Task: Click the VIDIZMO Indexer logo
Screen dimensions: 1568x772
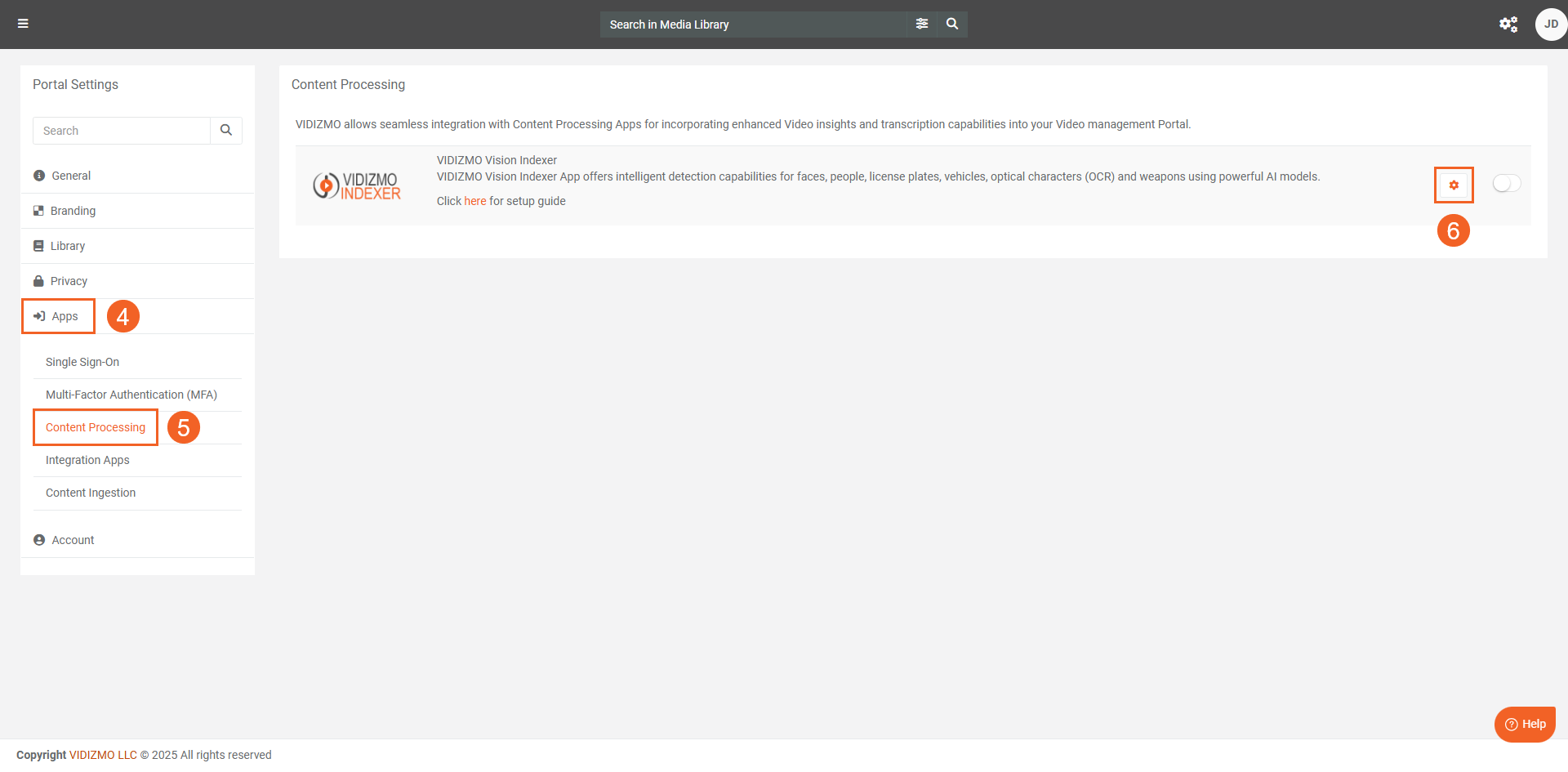Action: (357, 185)
